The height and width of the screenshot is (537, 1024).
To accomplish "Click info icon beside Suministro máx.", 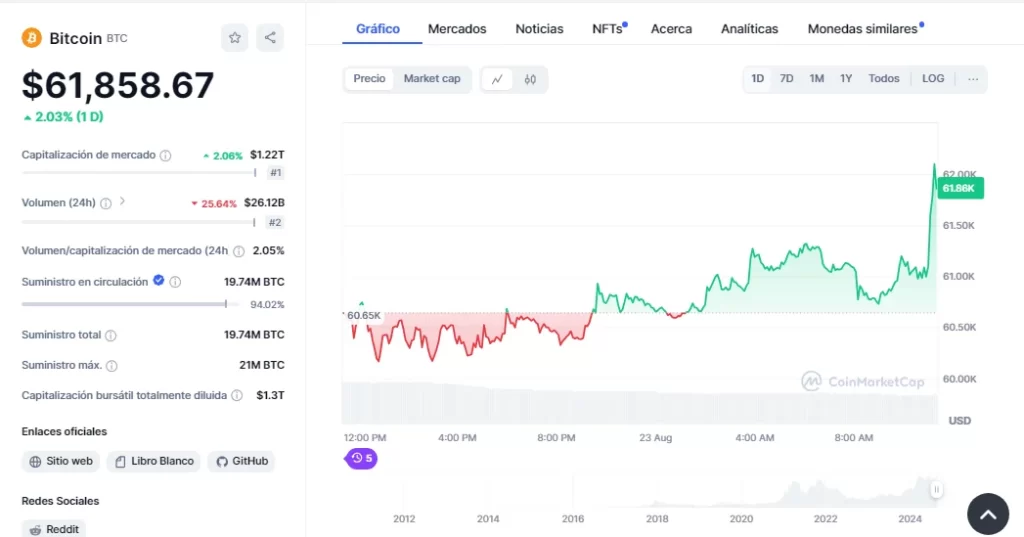I will point(112,366).
